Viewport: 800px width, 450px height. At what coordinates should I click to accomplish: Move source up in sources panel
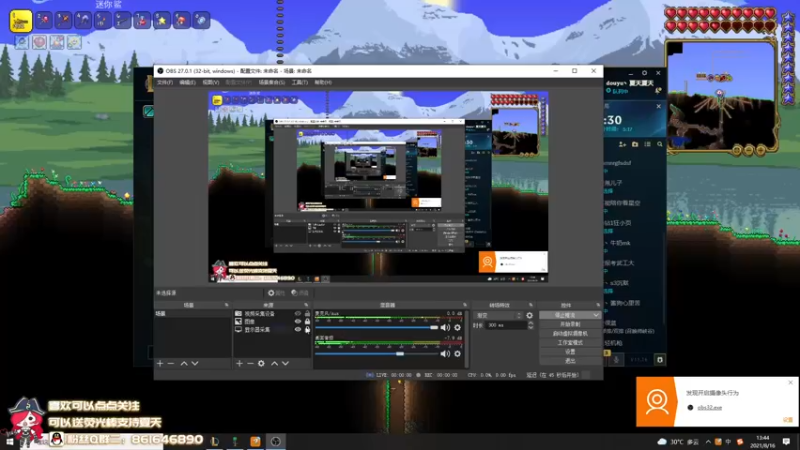[274, 363]
